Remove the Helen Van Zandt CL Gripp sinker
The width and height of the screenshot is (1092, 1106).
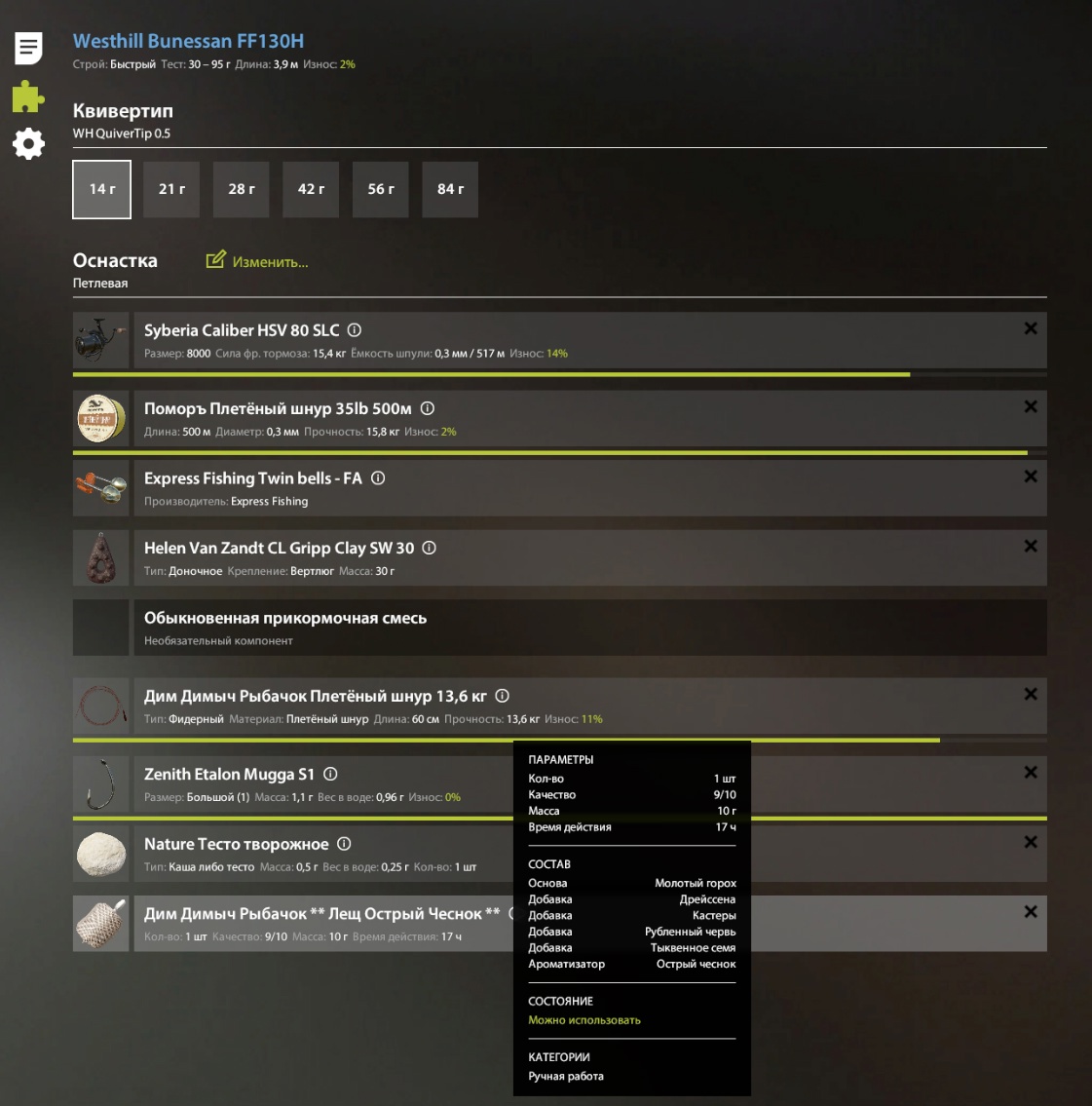[1031, 547]
